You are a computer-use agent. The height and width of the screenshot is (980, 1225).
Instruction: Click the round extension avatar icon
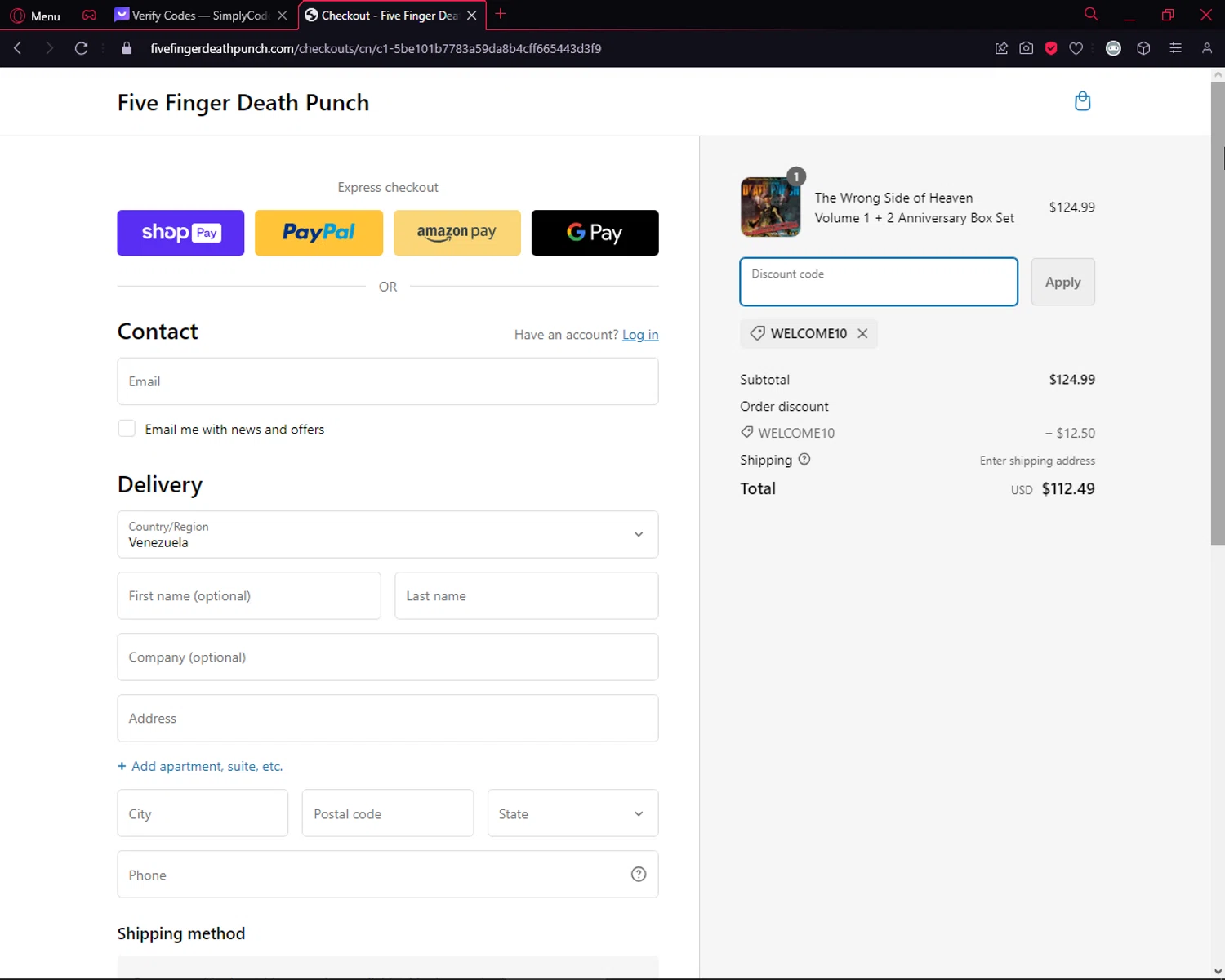[x=1113, y=48]
